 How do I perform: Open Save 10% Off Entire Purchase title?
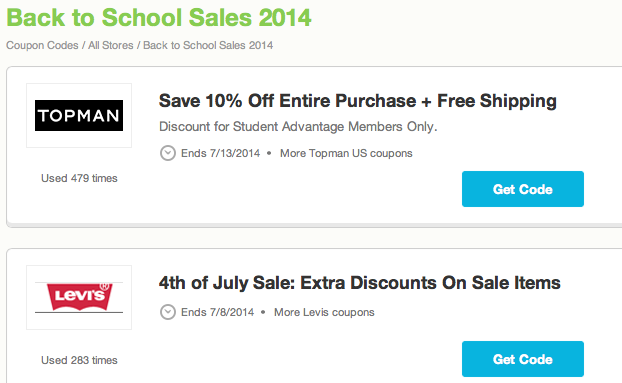(x=358, y=101)
